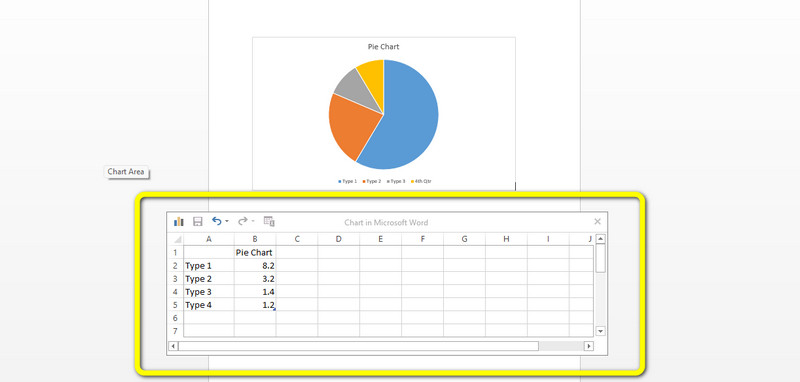This screenshot has height=382, width=800.
Task: Select row 2 header
Action: click(x=175, y=266)
